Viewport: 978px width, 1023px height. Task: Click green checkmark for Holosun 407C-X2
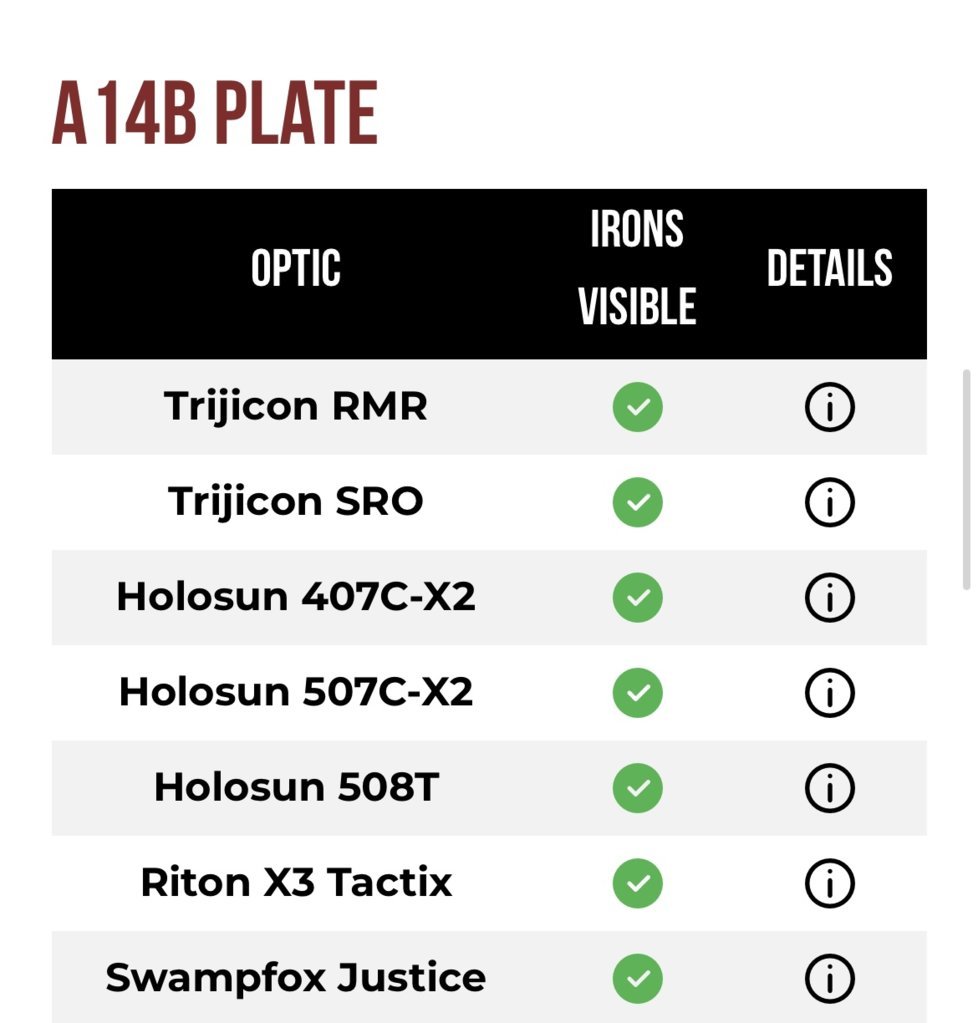coord(637,598)
